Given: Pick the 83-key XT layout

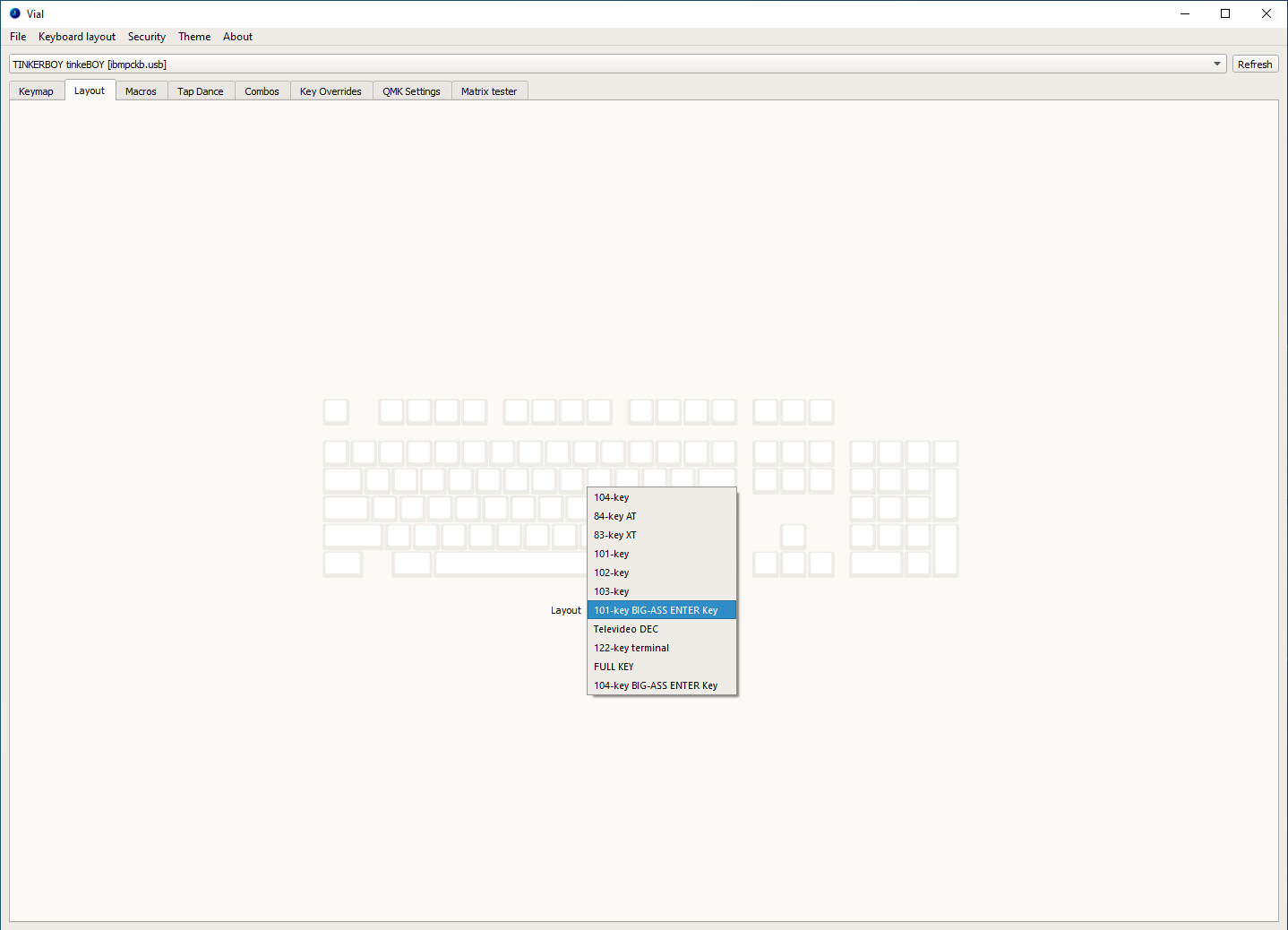Looking at the screenshot, I should (x=662, y=535).
